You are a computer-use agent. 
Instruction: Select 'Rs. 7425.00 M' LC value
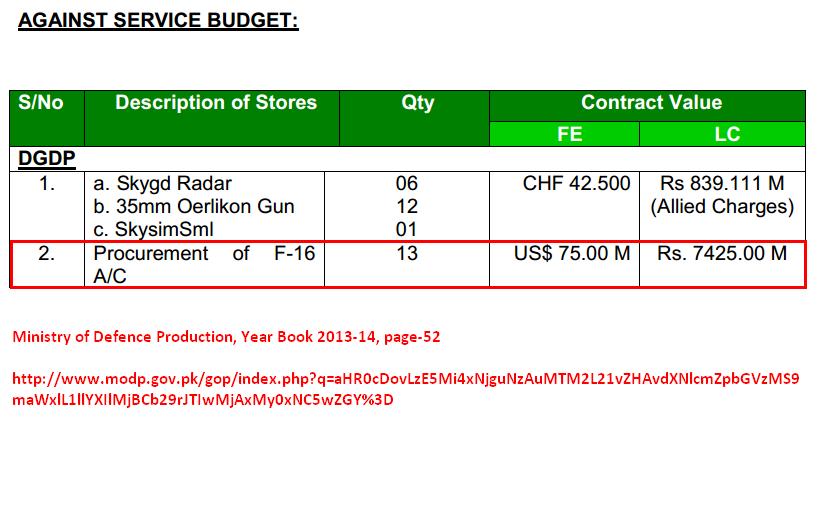tap(722, 254)
